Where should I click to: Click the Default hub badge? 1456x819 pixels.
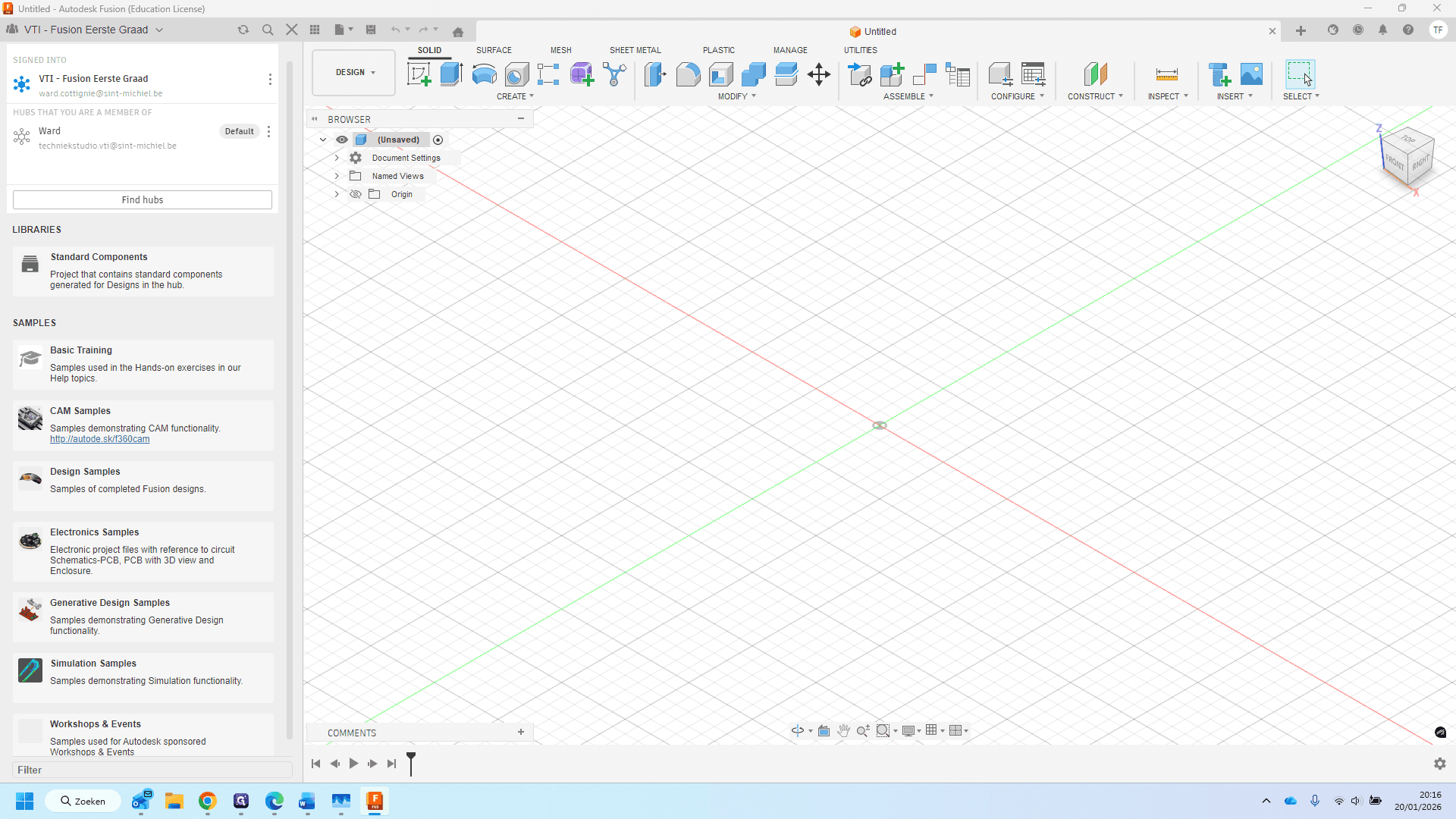coord(240,131)
